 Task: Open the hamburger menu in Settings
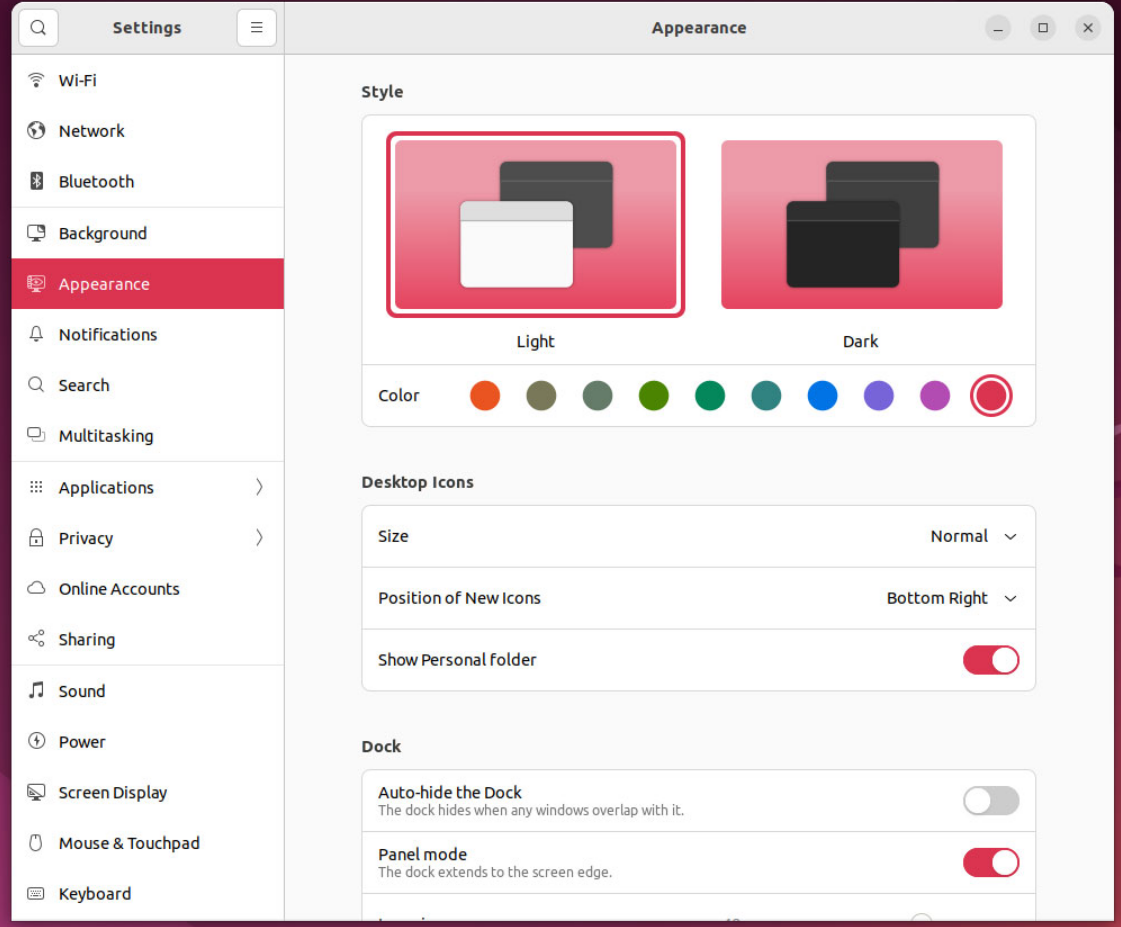coord(256,27)
